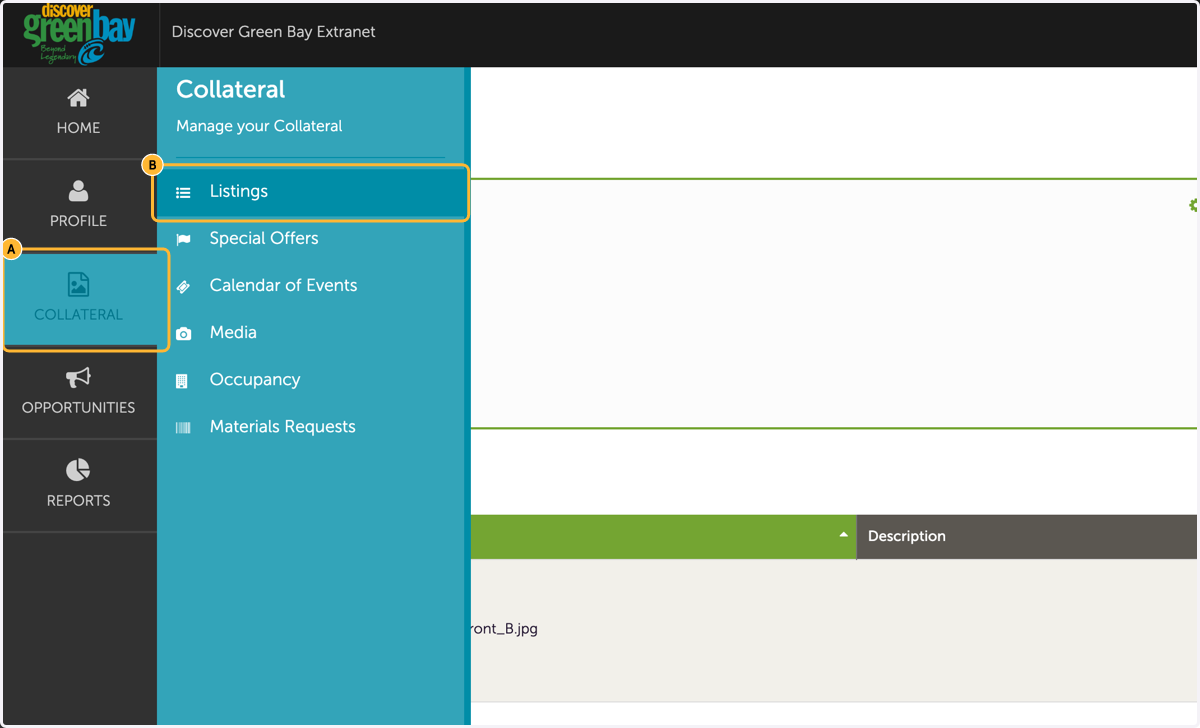Click the Reports pie chart icon

pos(78,470)
